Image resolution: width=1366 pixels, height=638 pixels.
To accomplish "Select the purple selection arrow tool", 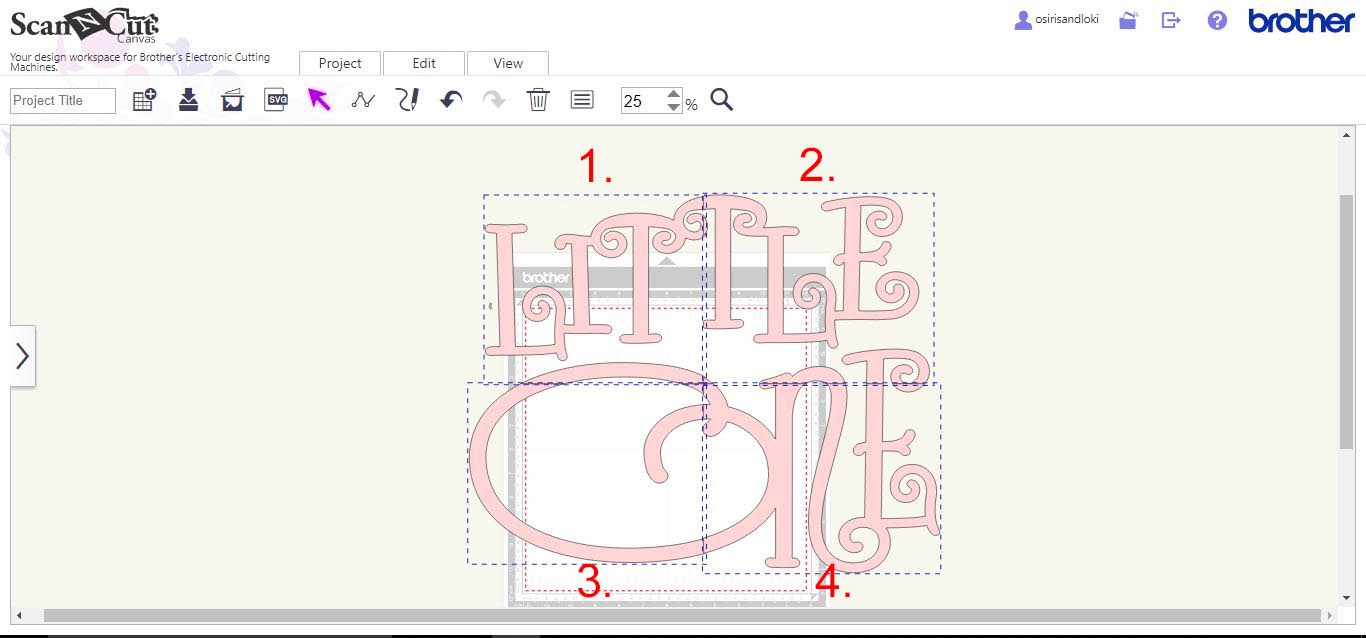I will pyautogui.click(x=319, y=99).
